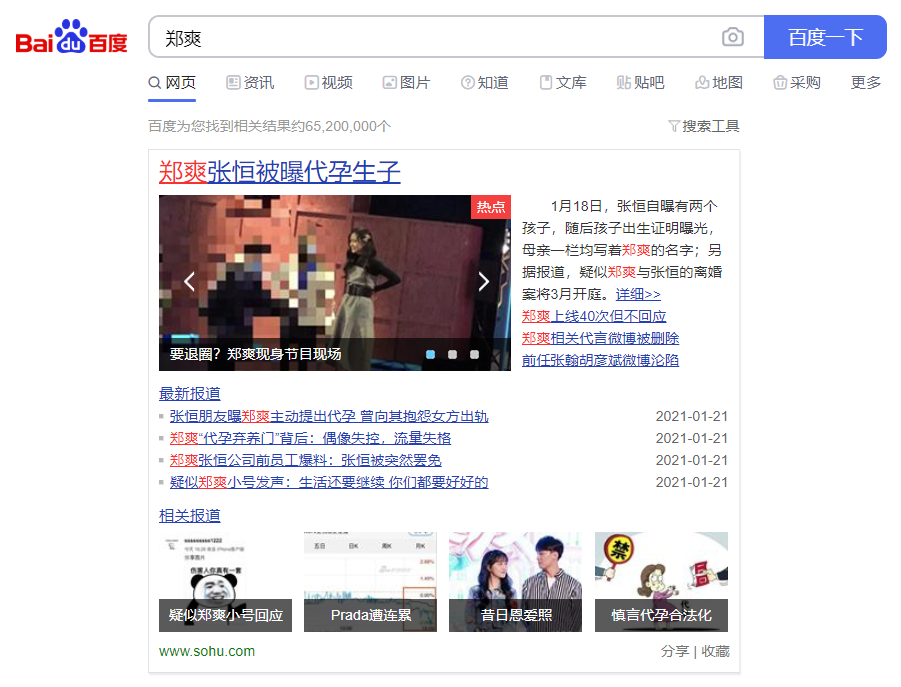The width and height of the screenshot is (901, 687).
Task: Switch to the 视频 tab
Action: coord(328,83)
